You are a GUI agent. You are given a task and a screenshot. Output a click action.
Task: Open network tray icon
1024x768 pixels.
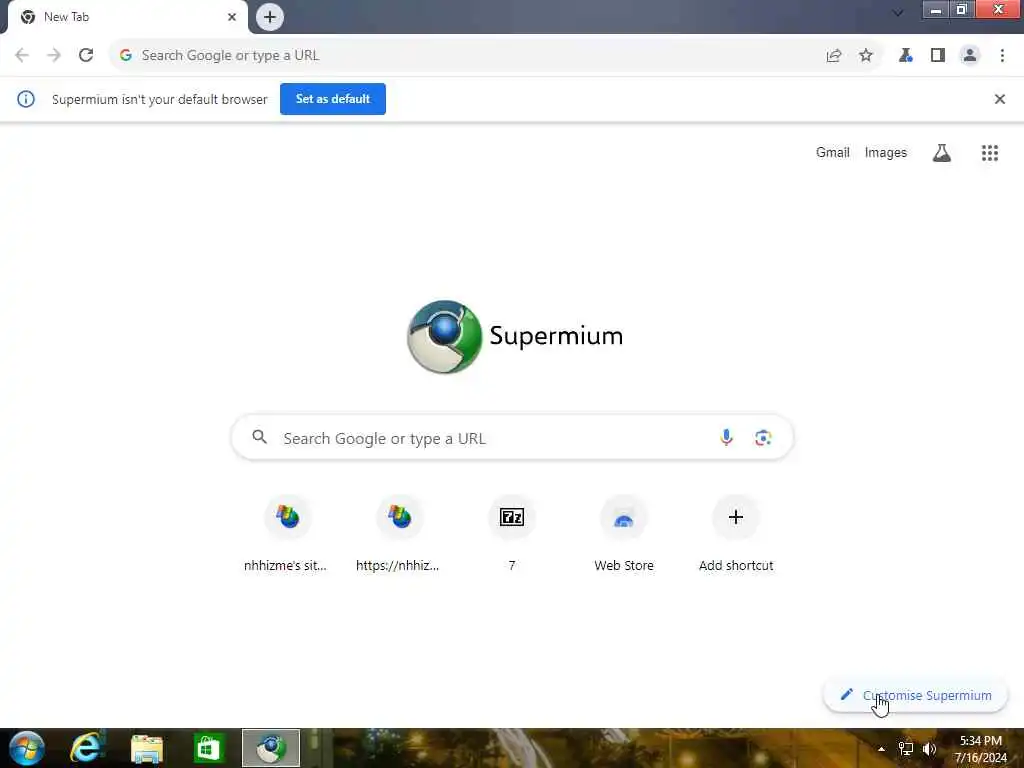(x=906, y=748)
